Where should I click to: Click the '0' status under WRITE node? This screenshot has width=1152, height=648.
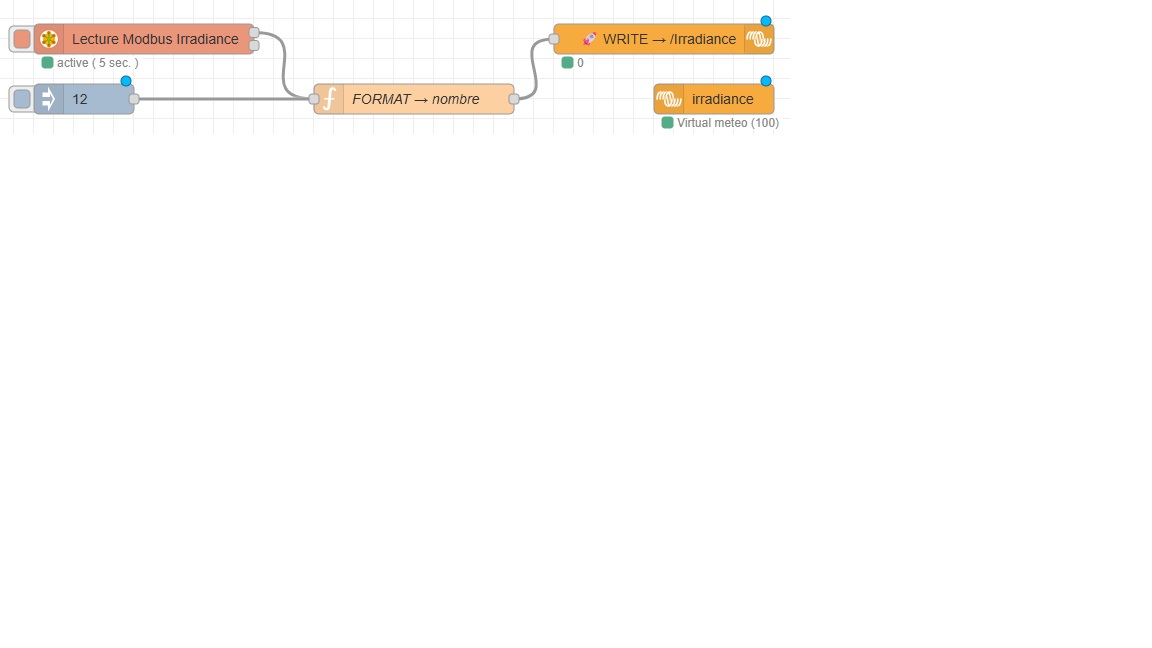pos(580,63)
